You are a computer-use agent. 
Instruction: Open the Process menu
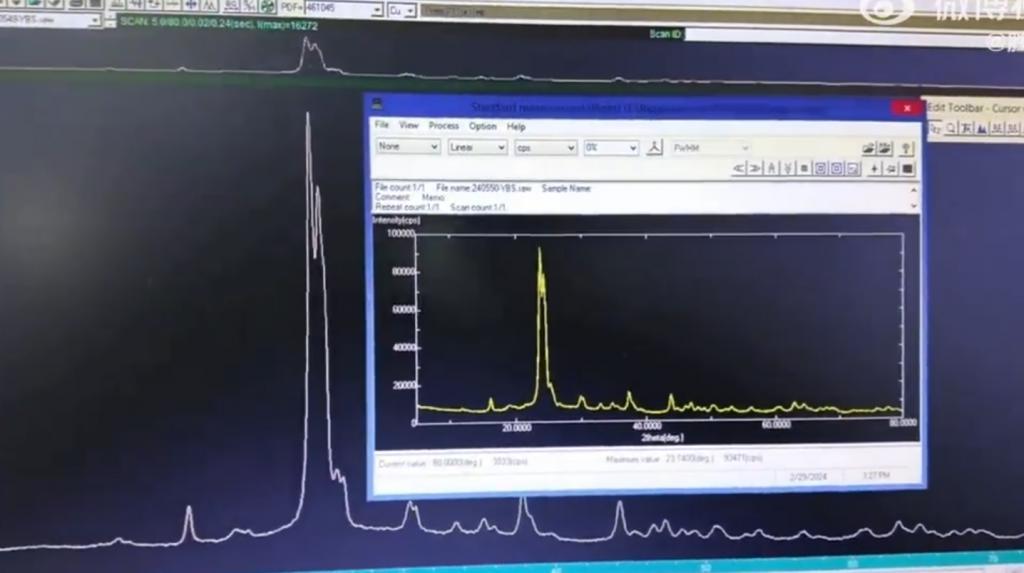point(443,126)
